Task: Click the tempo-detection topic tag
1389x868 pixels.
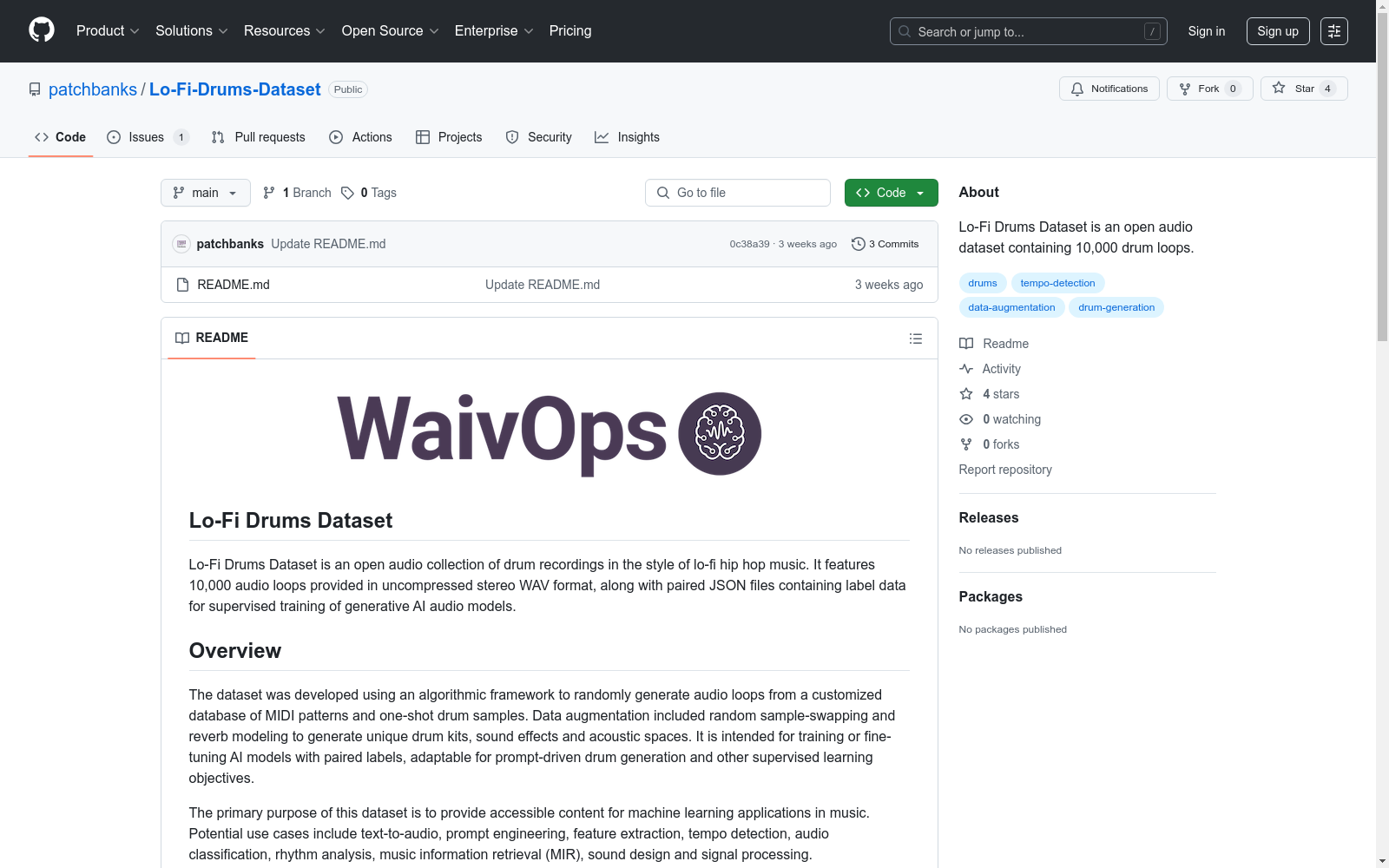Action: point(1058,283)
